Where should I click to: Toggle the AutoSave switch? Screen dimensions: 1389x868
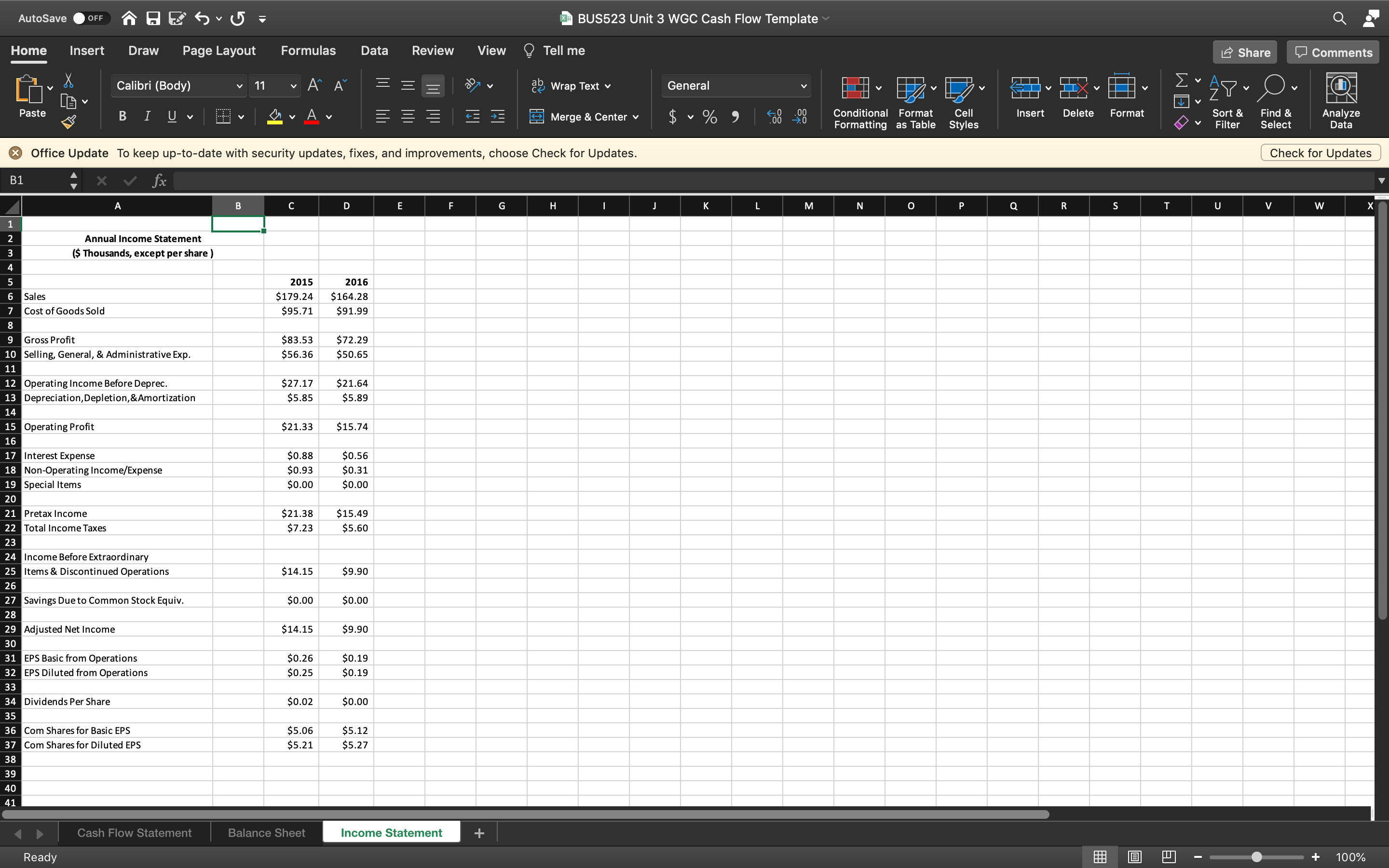click(92, 18)
